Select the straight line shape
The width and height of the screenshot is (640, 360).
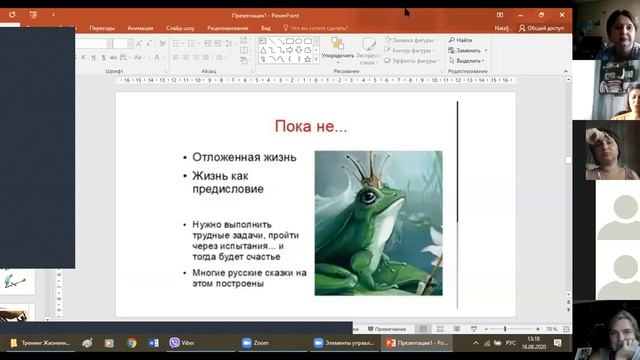point(271,41)
